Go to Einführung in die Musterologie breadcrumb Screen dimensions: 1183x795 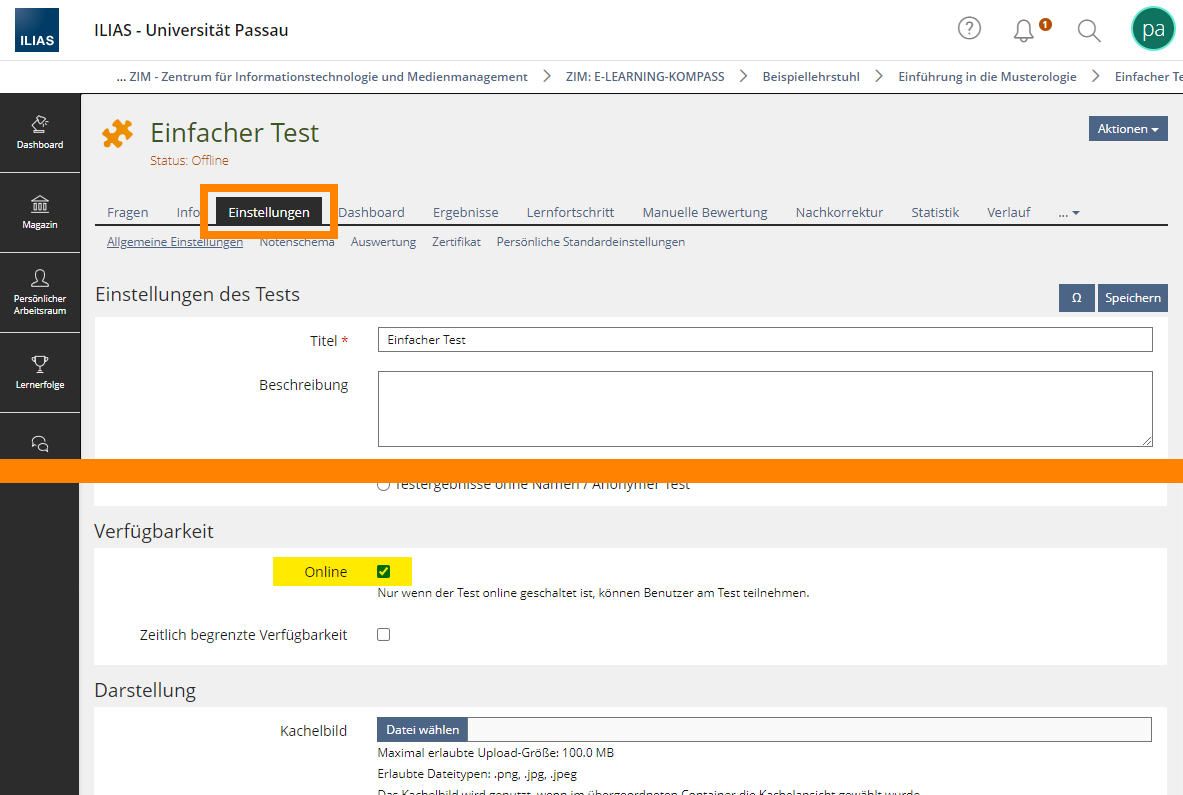click(x=987, y=77)
